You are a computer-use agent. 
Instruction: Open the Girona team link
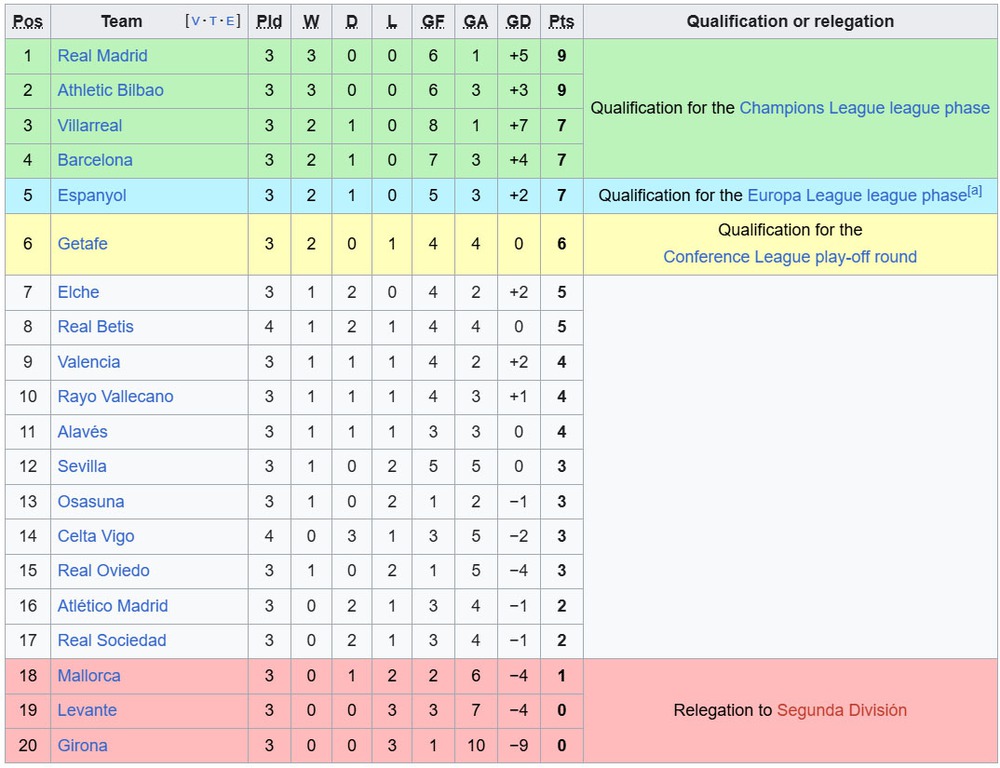point(82,745)
